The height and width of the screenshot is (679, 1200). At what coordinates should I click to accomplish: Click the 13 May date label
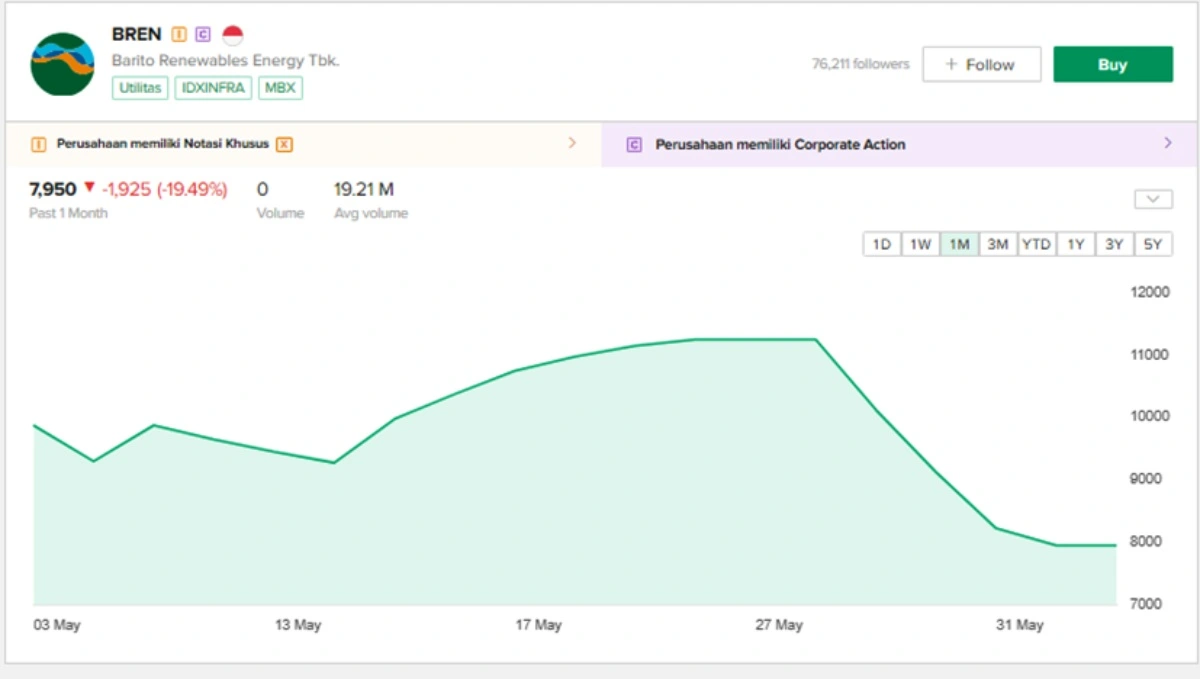coord(298,625)
